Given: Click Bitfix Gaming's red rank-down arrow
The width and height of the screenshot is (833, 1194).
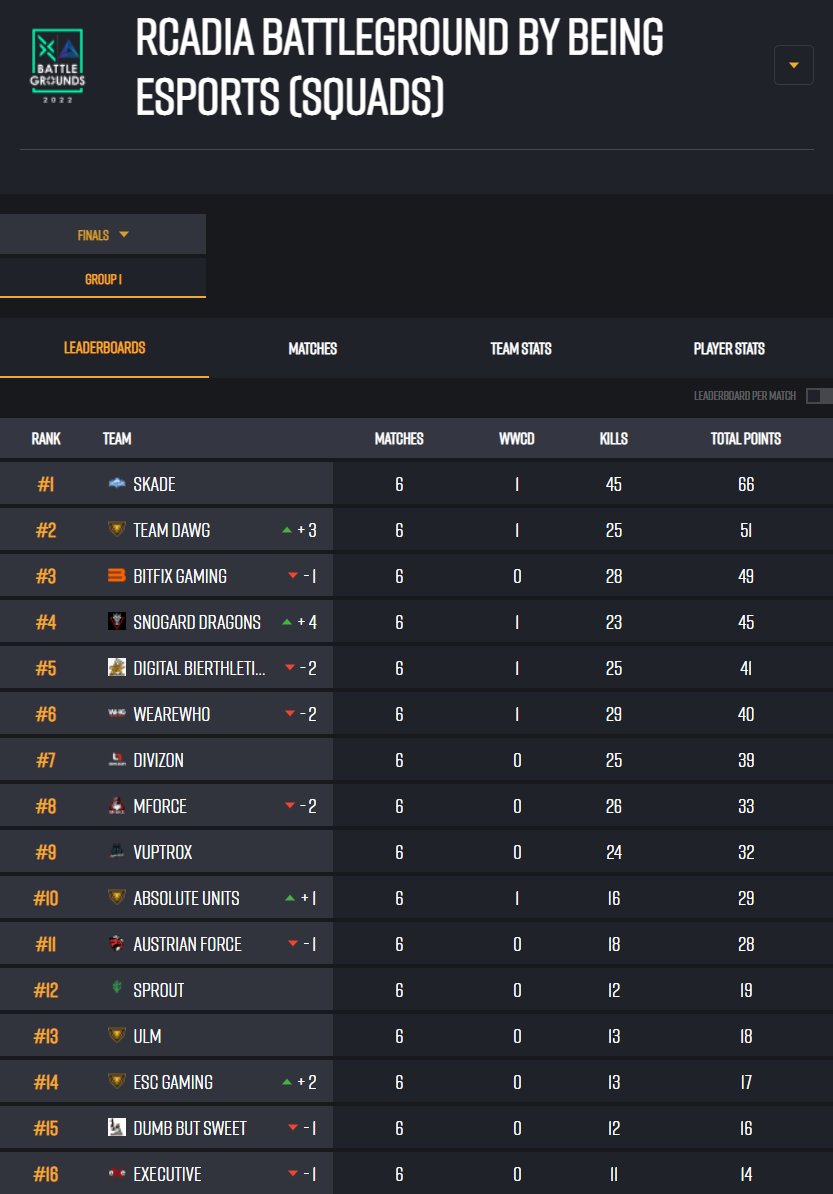Looking at the screenshot, I should click(293, 576).
